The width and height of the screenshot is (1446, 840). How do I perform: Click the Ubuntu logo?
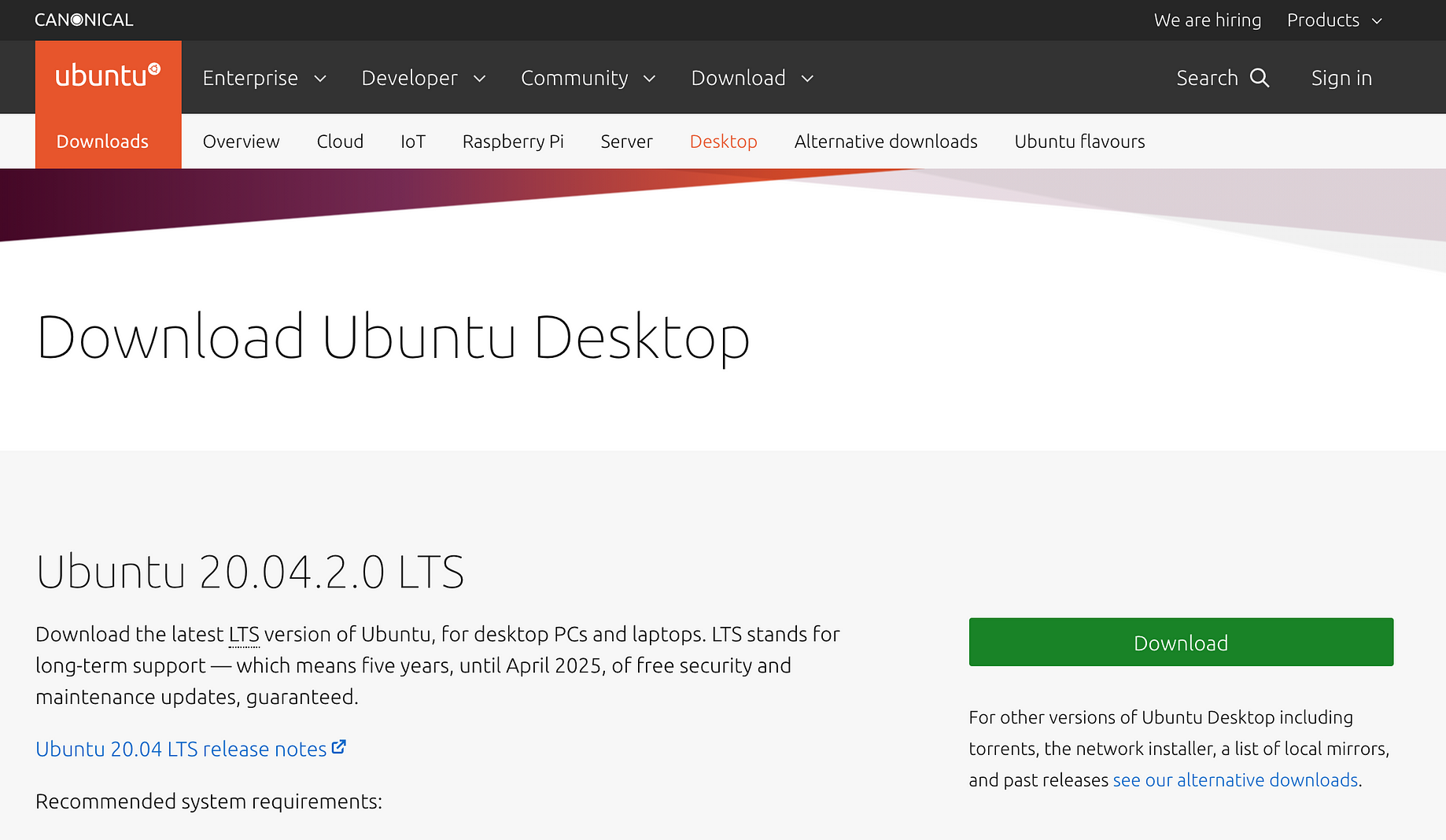(108, 76)
